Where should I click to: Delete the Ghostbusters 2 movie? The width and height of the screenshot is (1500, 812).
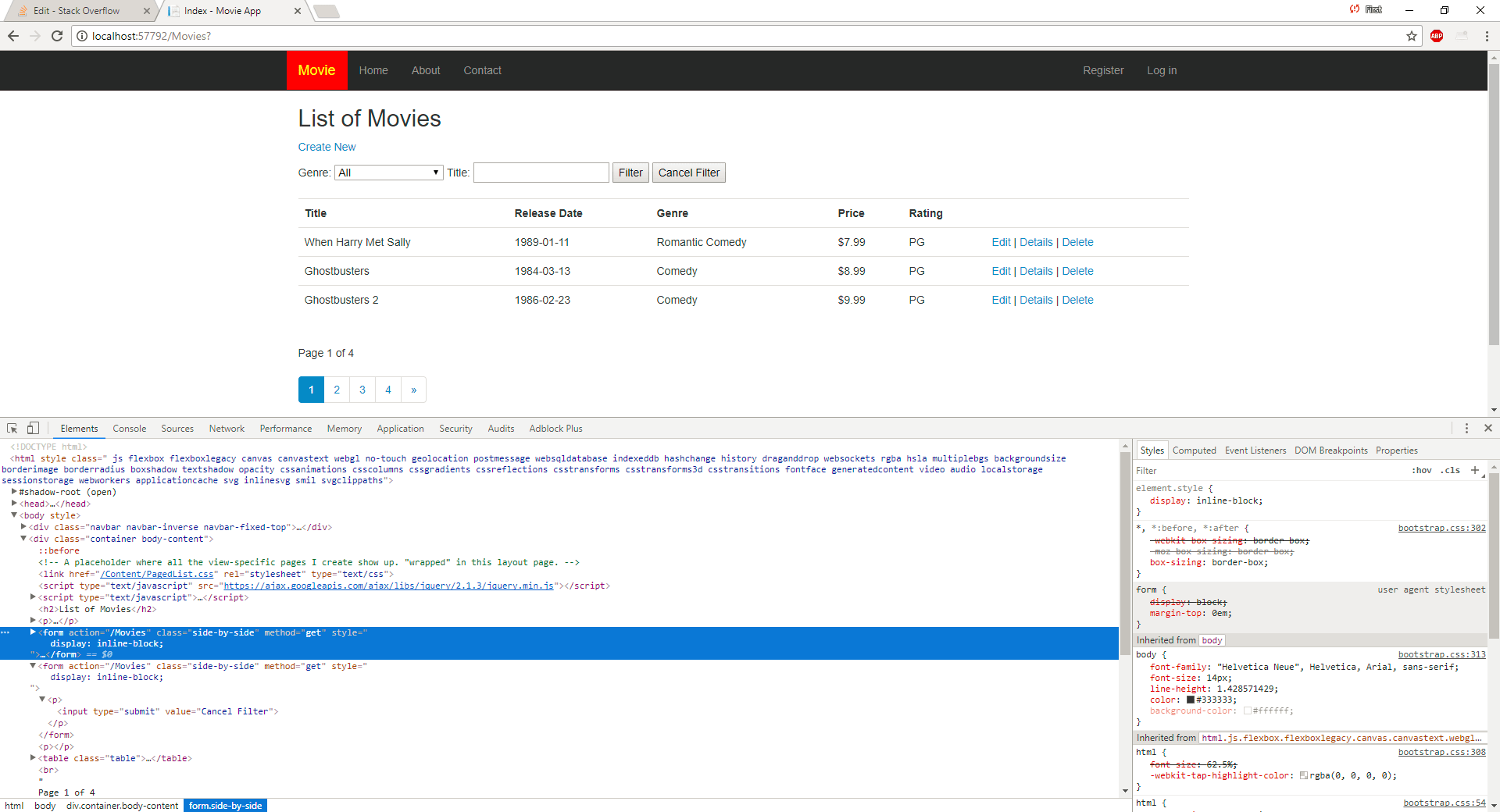tap(1077, 300)
